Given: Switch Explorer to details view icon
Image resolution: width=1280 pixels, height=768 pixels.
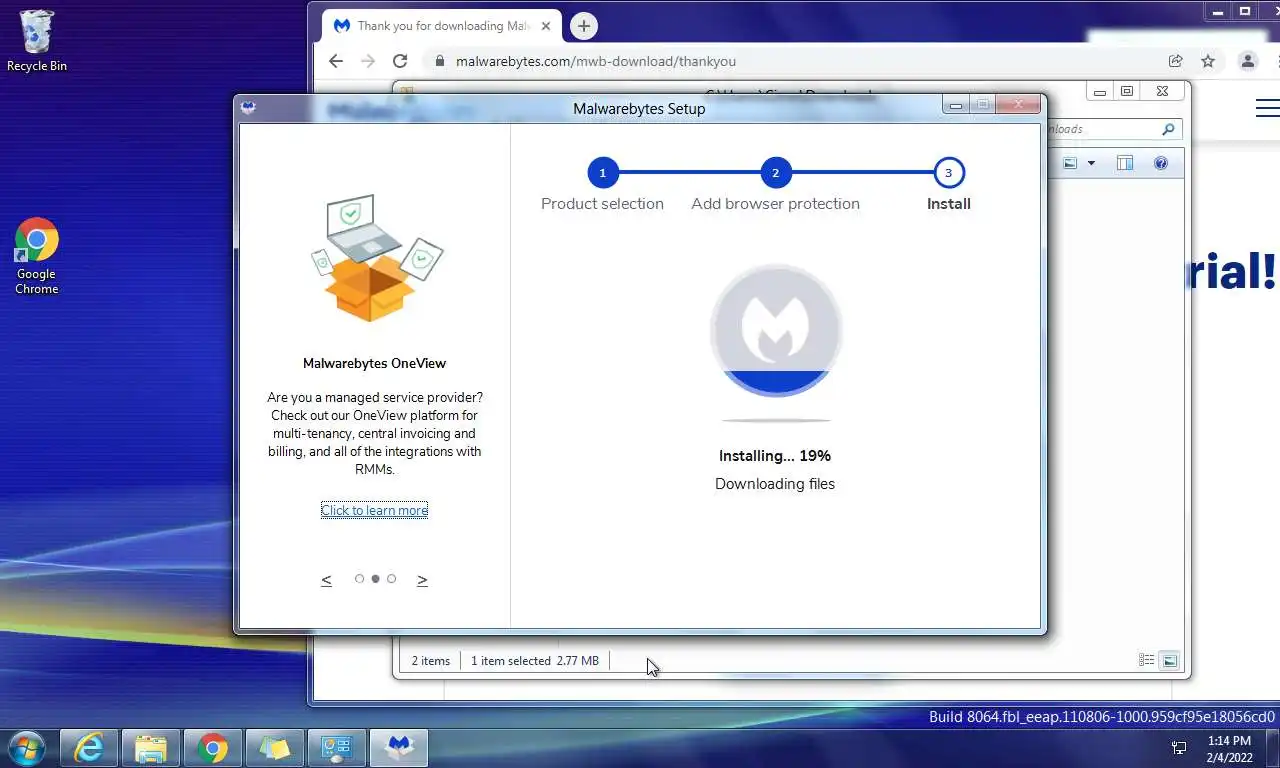Looking at the screenshot, I should coord(1147,660).
